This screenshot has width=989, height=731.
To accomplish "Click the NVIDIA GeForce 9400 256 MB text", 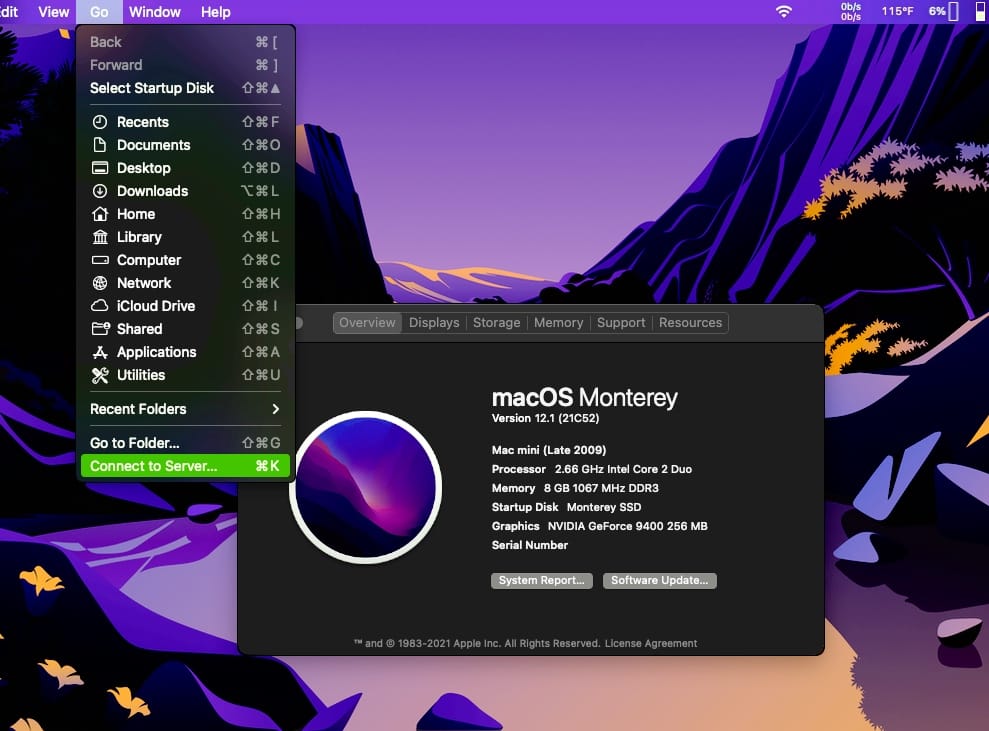I will (628, 527).
